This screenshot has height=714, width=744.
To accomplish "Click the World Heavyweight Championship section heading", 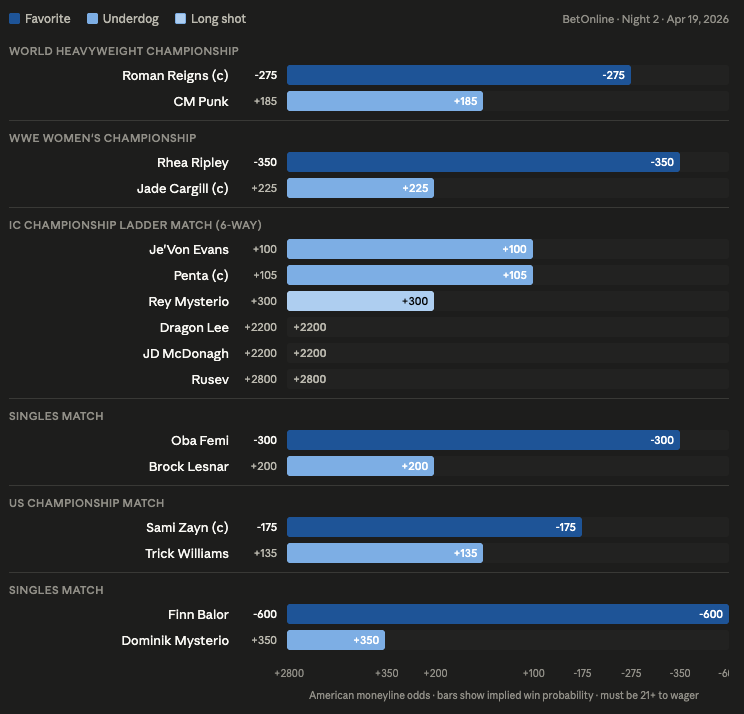I will point(123,51).
